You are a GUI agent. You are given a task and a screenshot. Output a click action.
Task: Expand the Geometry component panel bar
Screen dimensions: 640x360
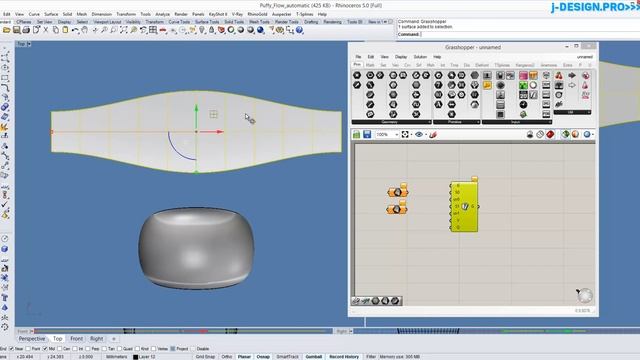coord(391,122)
